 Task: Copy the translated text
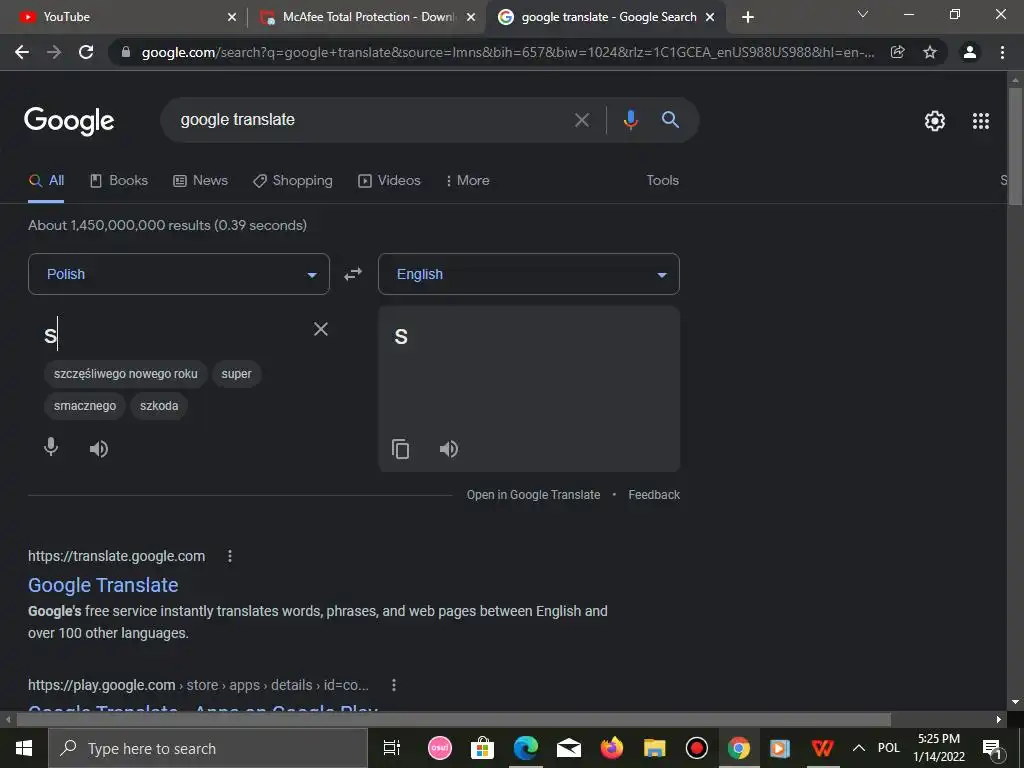click(400, 449)
